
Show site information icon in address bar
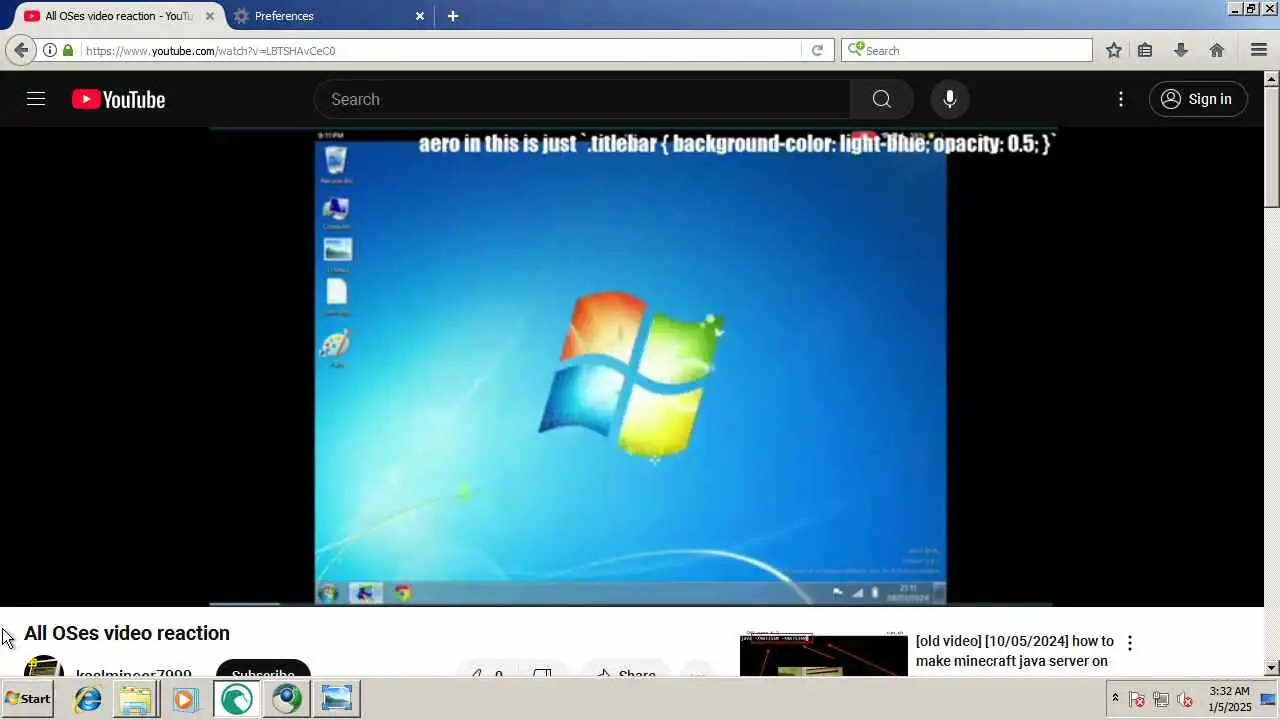point(49,50)
